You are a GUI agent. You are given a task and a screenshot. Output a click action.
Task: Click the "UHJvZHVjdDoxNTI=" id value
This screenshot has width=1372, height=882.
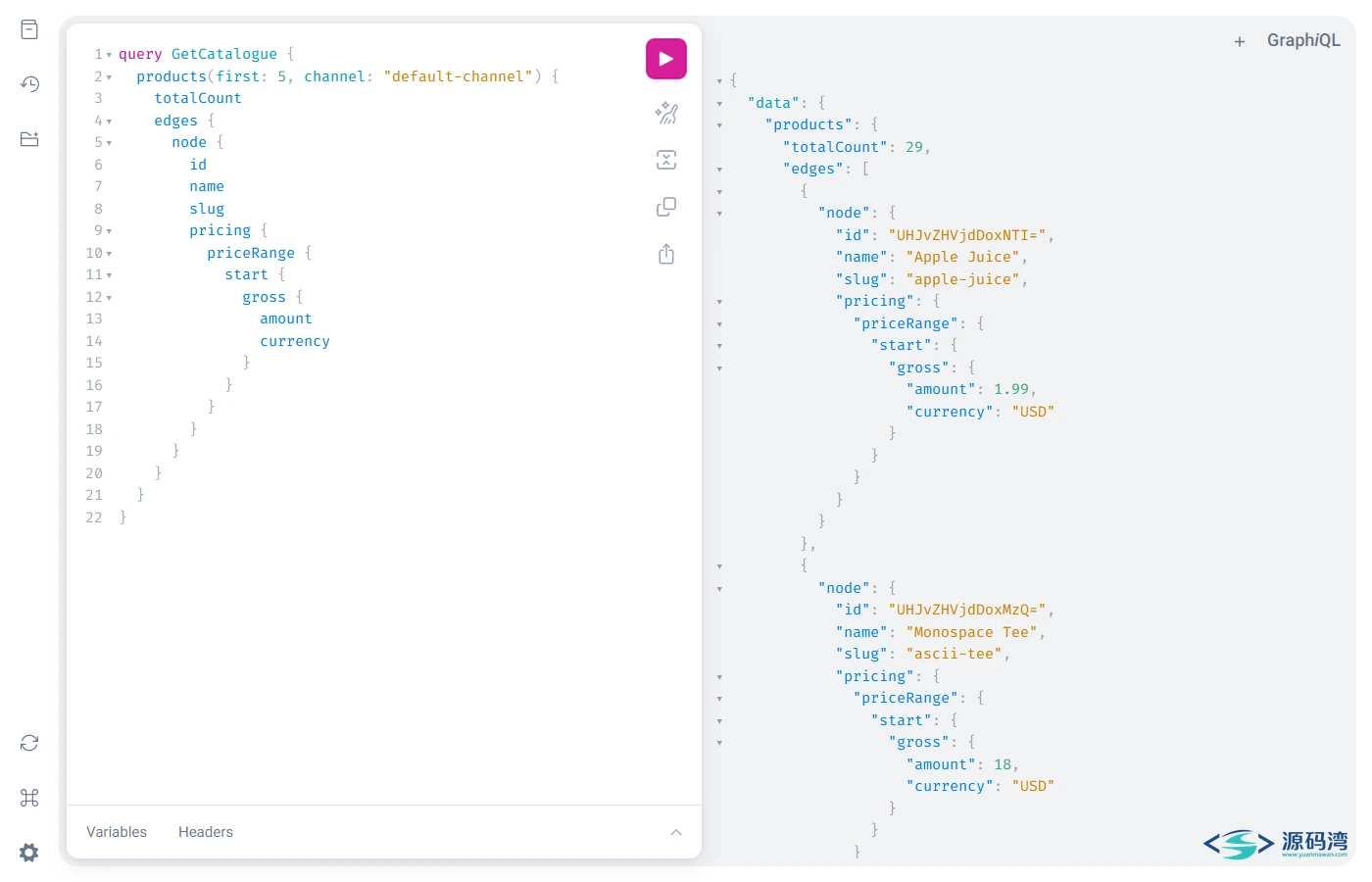[967, 235]
